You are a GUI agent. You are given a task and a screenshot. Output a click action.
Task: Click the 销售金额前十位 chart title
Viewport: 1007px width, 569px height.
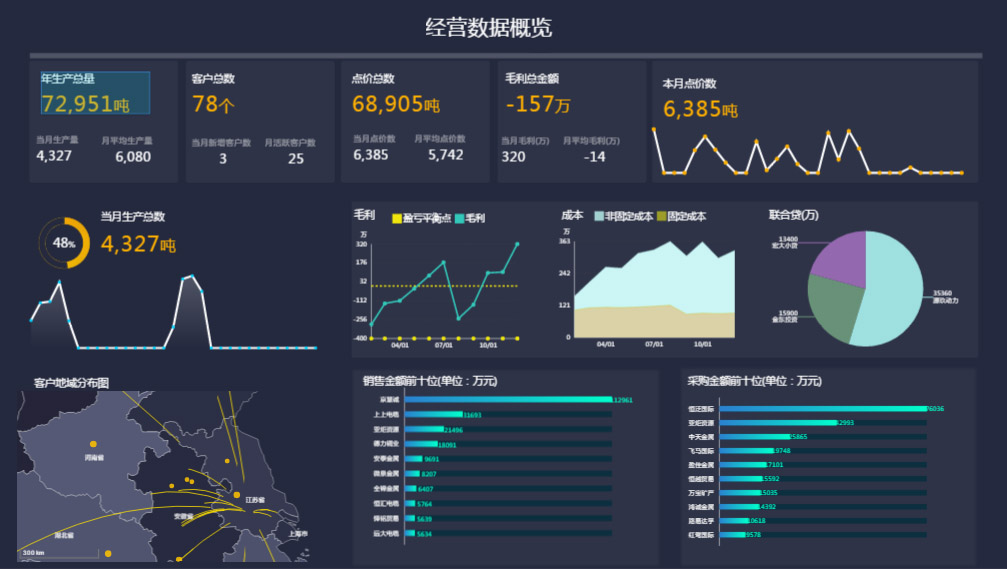[x=430, y=381]
